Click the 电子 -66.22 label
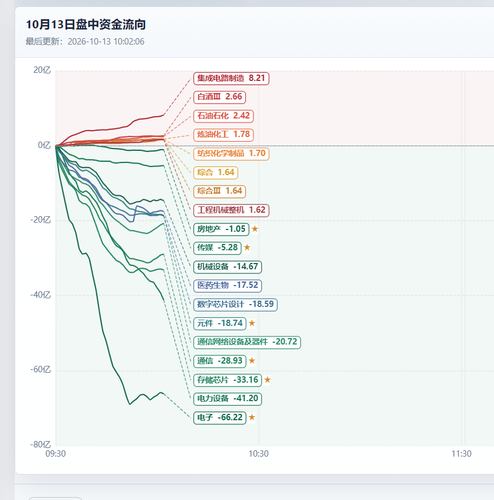The height and width of the screenshot is (500, 494). click(x=220, y=418)
